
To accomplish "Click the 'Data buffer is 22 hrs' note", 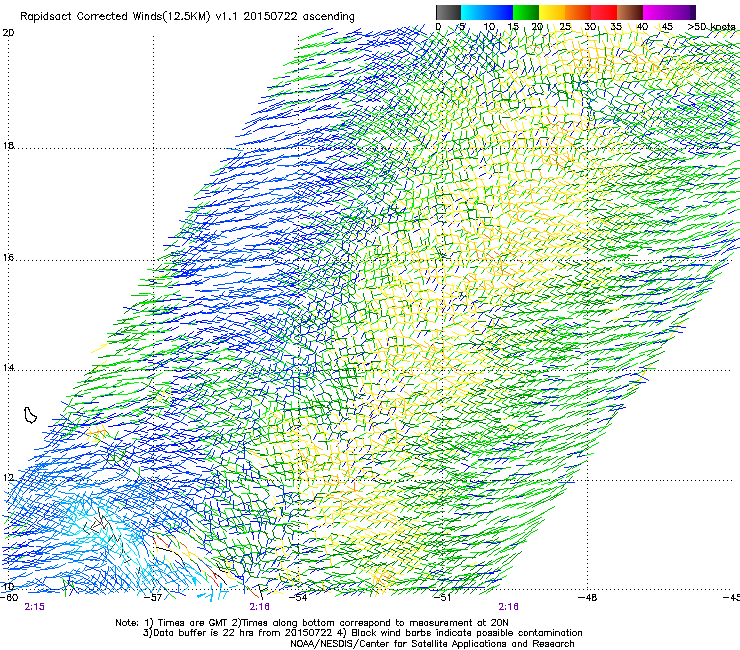I will tap(362, 633).
